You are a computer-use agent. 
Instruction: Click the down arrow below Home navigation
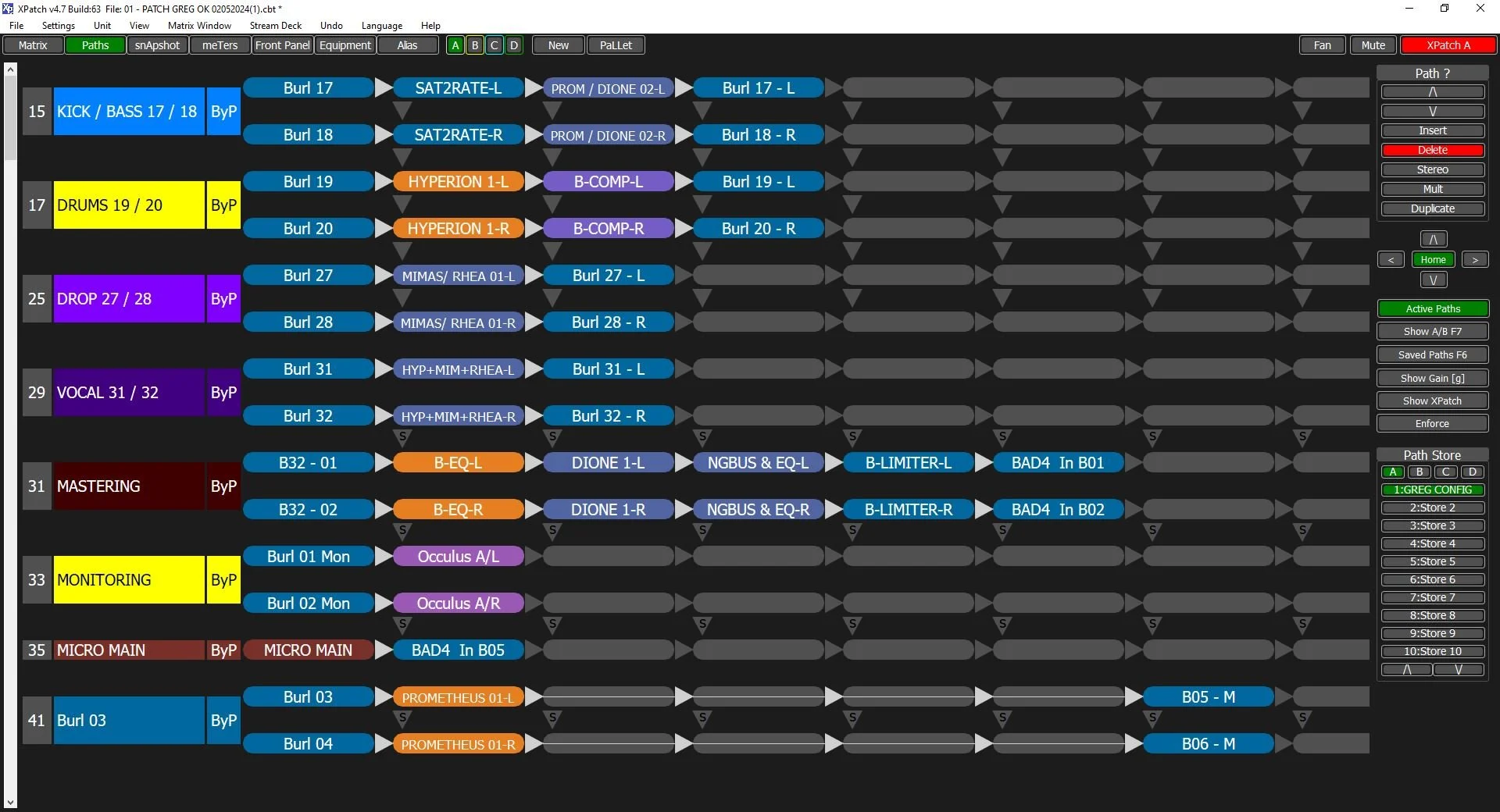click(x=1433, y=279)
